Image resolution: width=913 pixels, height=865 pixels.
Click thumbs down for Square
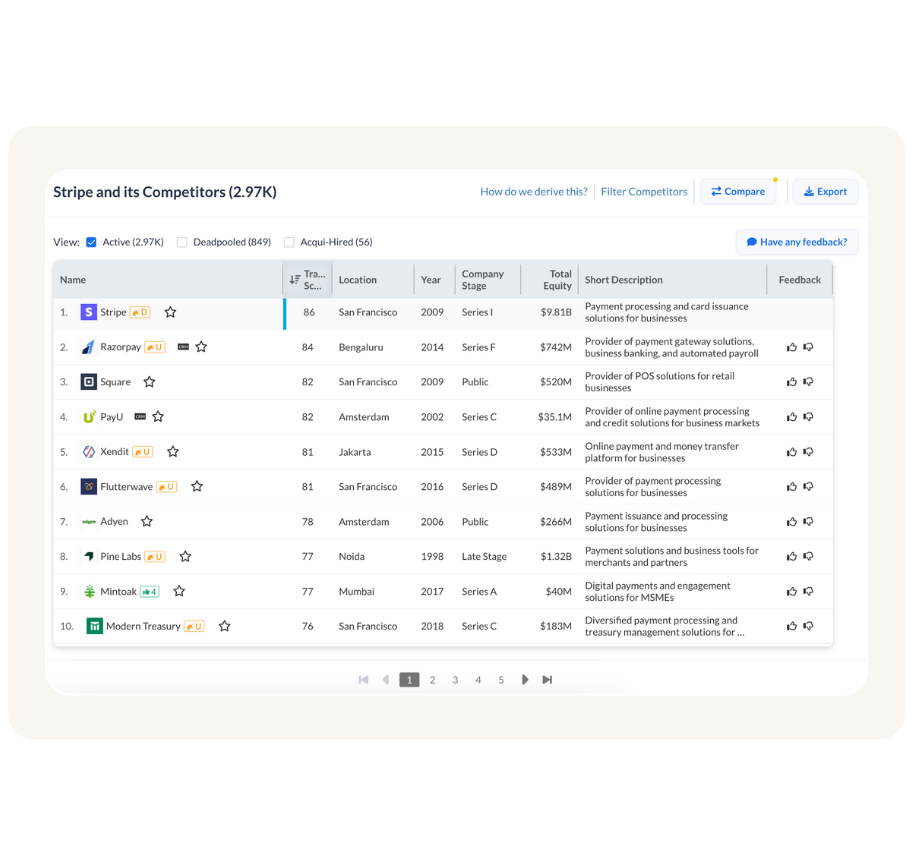pyautogui.click(x=808, y=382)
